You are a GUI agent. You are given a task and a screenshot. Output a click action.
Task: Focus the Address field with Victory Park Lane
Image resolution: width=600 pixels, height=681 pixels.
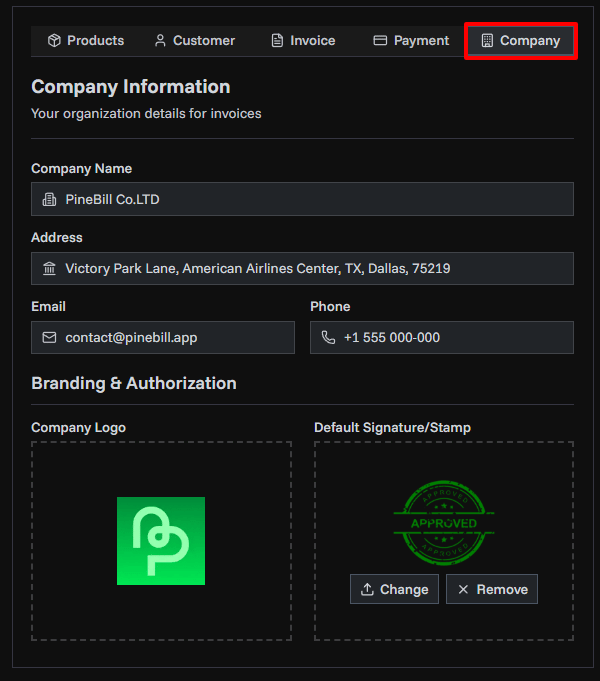tap(302, 268)
